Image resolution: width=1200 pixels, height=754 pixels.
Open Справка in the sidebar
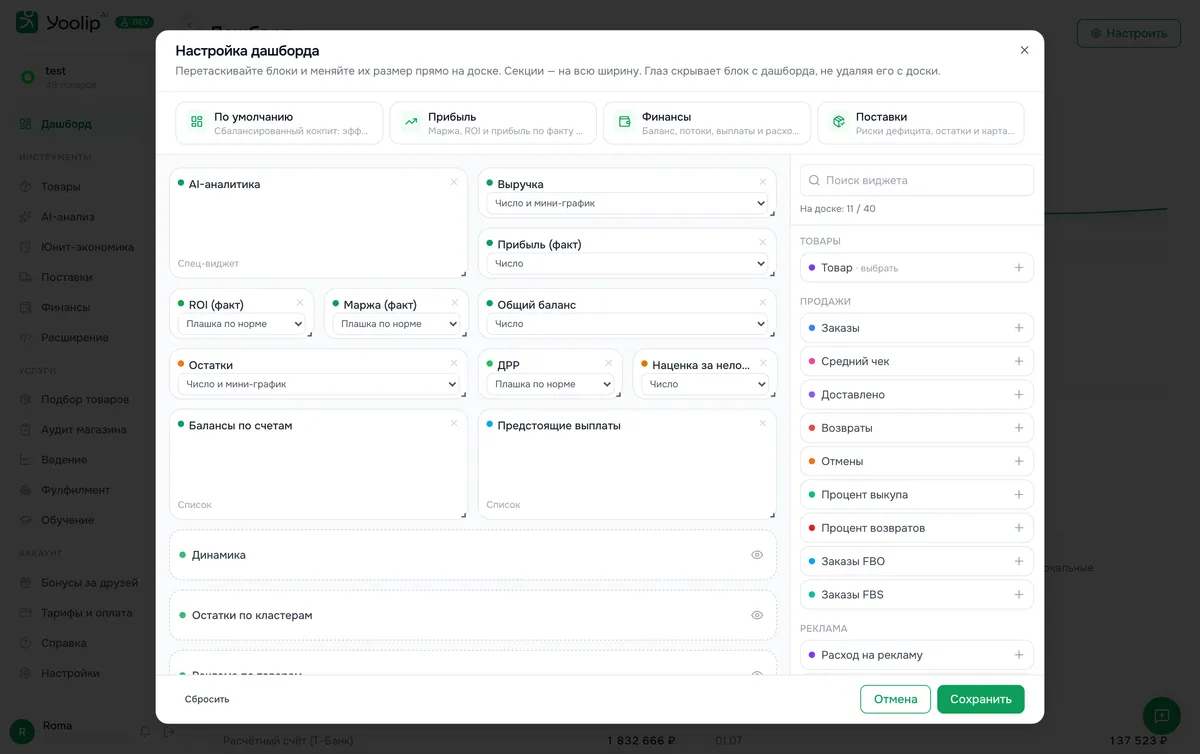54,643
